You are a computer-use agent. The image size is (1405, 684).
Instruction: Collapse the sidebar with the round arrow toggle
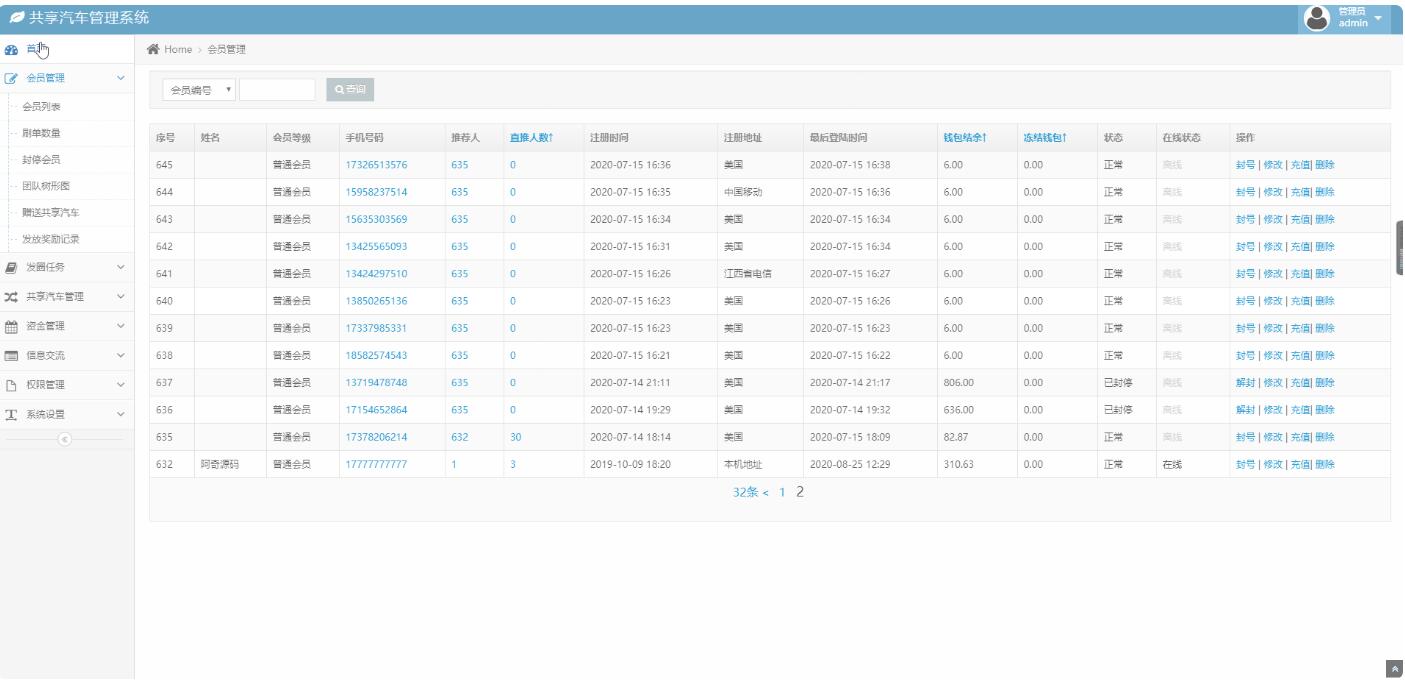point(66,438)
